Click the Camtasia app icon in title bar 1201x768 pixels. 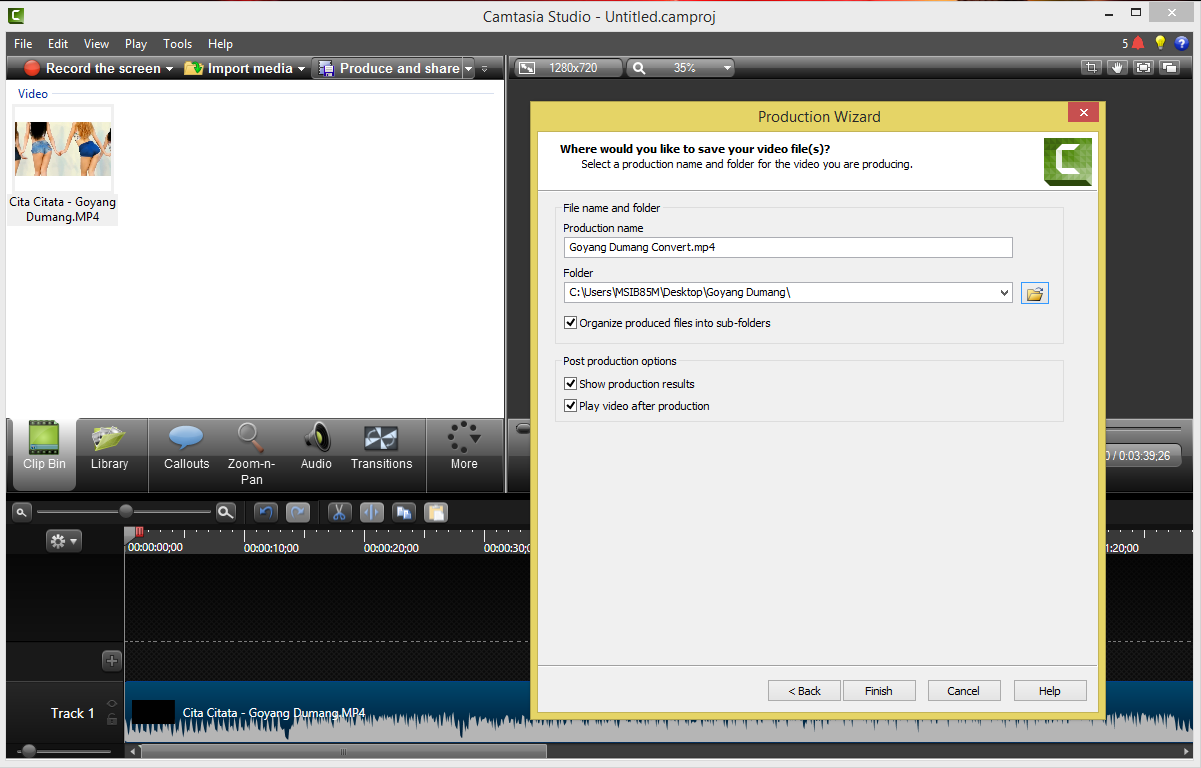(16, 15)
